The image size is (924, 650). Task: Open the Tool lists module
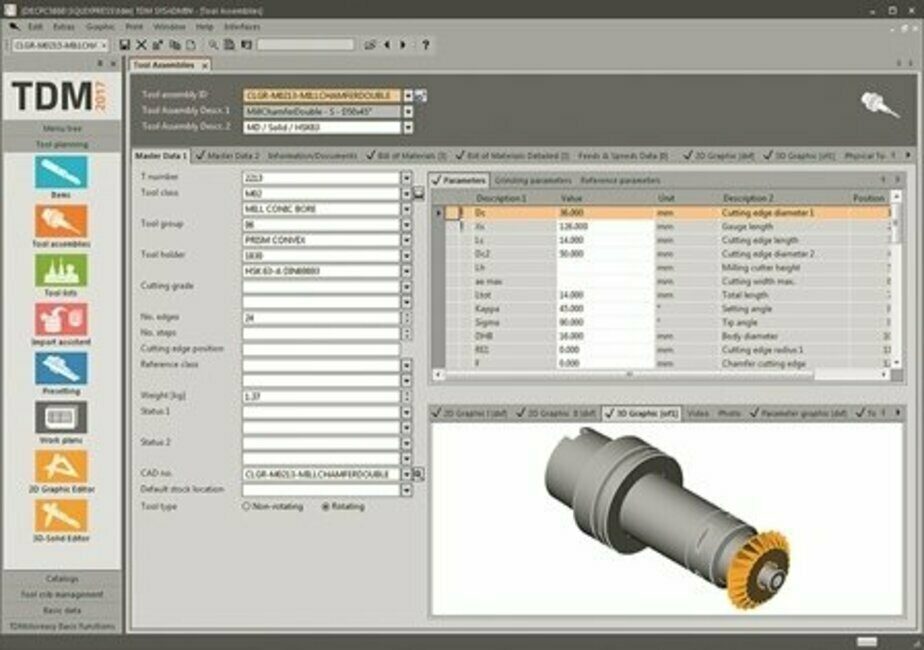pyautogui.click(x=61, y=272)
